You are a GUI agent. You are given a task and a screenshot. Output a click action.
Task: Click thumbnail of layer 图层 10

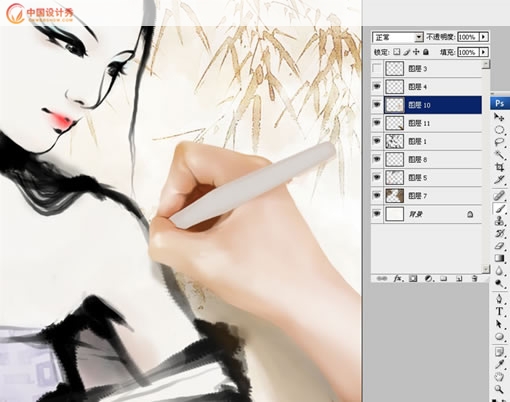click(395, 105)
